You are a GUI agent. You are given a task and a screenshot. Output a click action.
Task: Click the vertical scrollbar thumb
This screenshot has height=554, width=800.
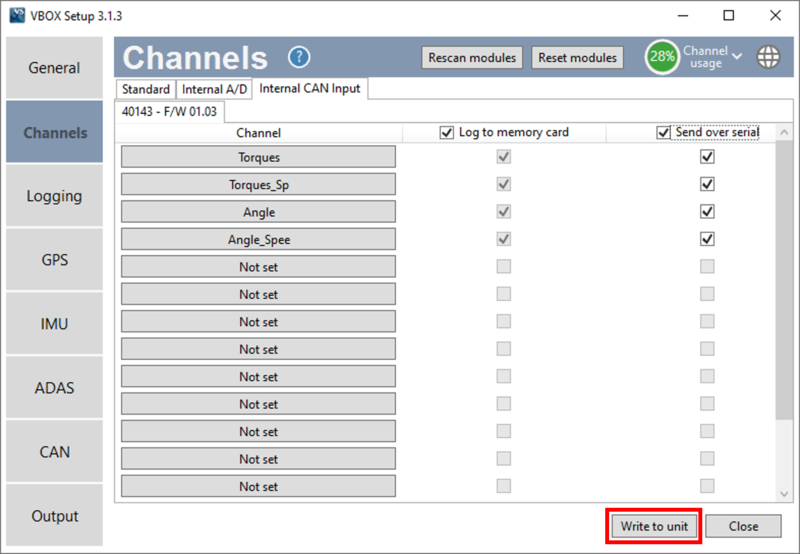[x=784, y=281]
